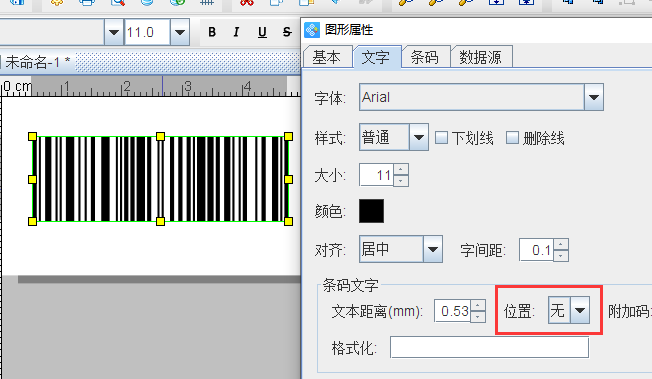Switch to the 数据源 tab

481,57
